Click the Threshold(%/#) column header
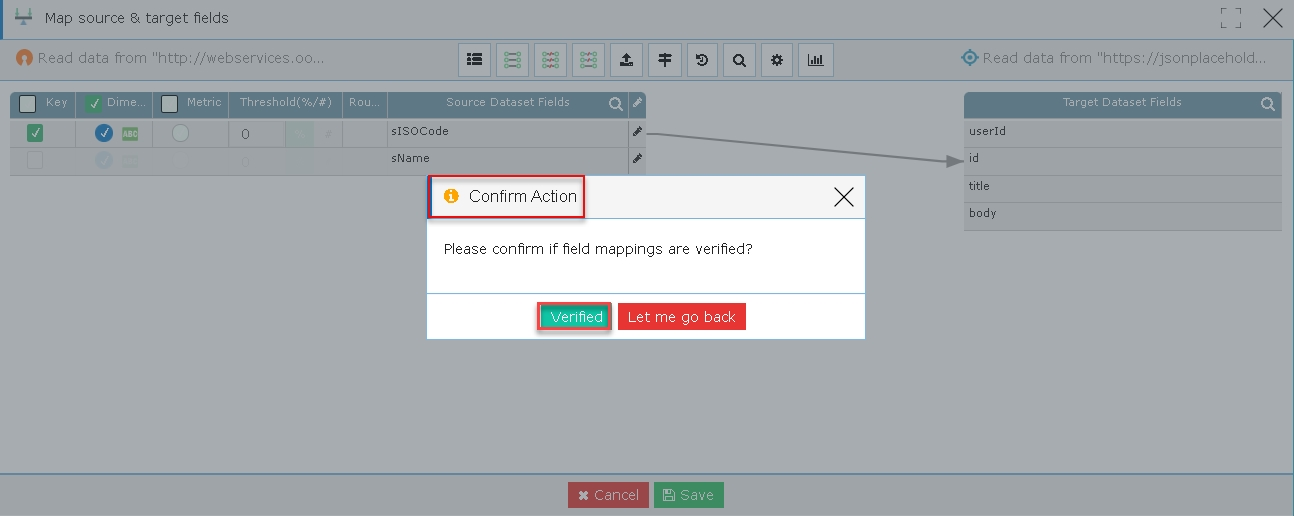Screen dimensions: 1294x516 click(x=285, y=102)
